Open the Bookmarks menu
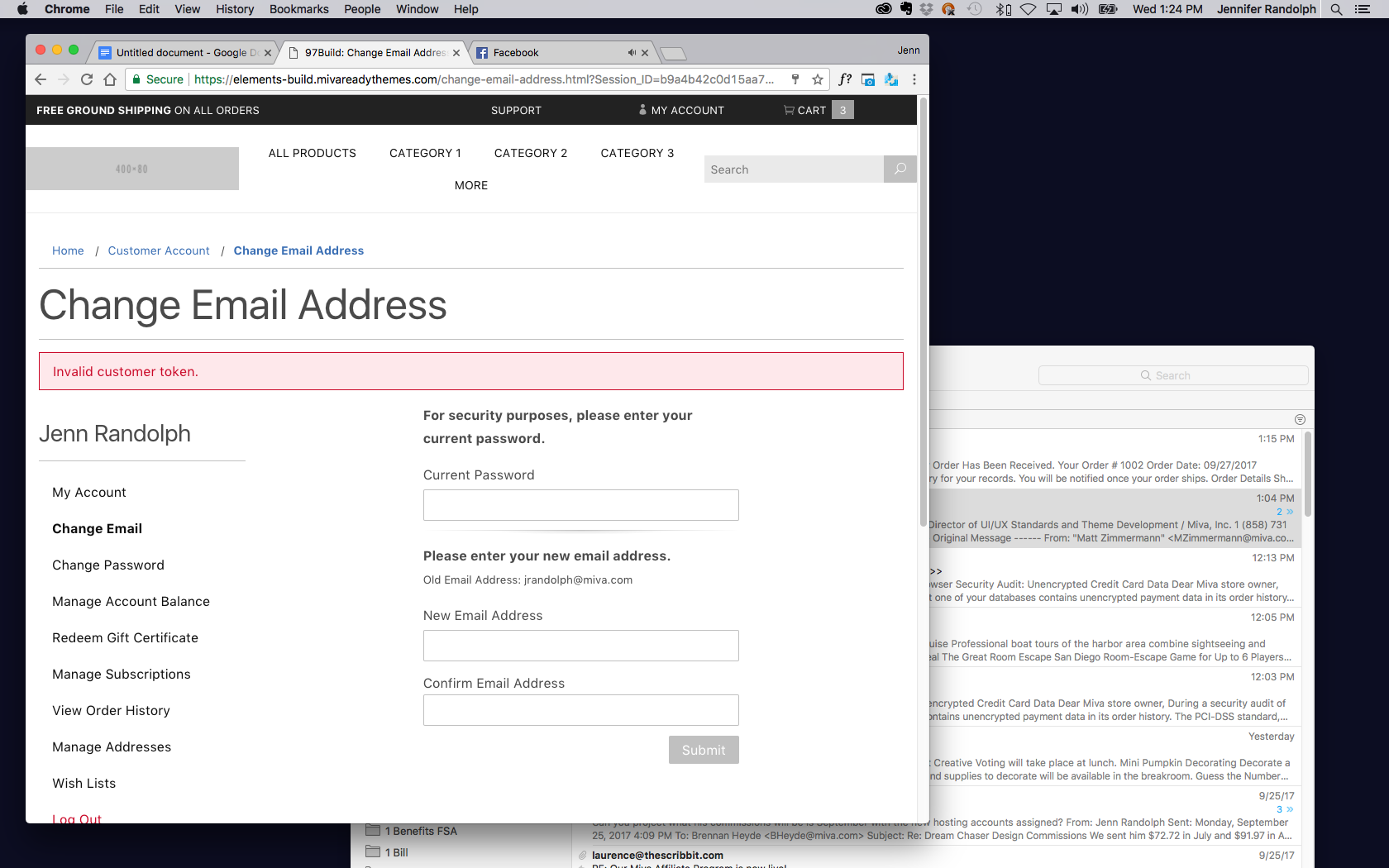Viewport: 1389px width, 868px height. [298, 9]
